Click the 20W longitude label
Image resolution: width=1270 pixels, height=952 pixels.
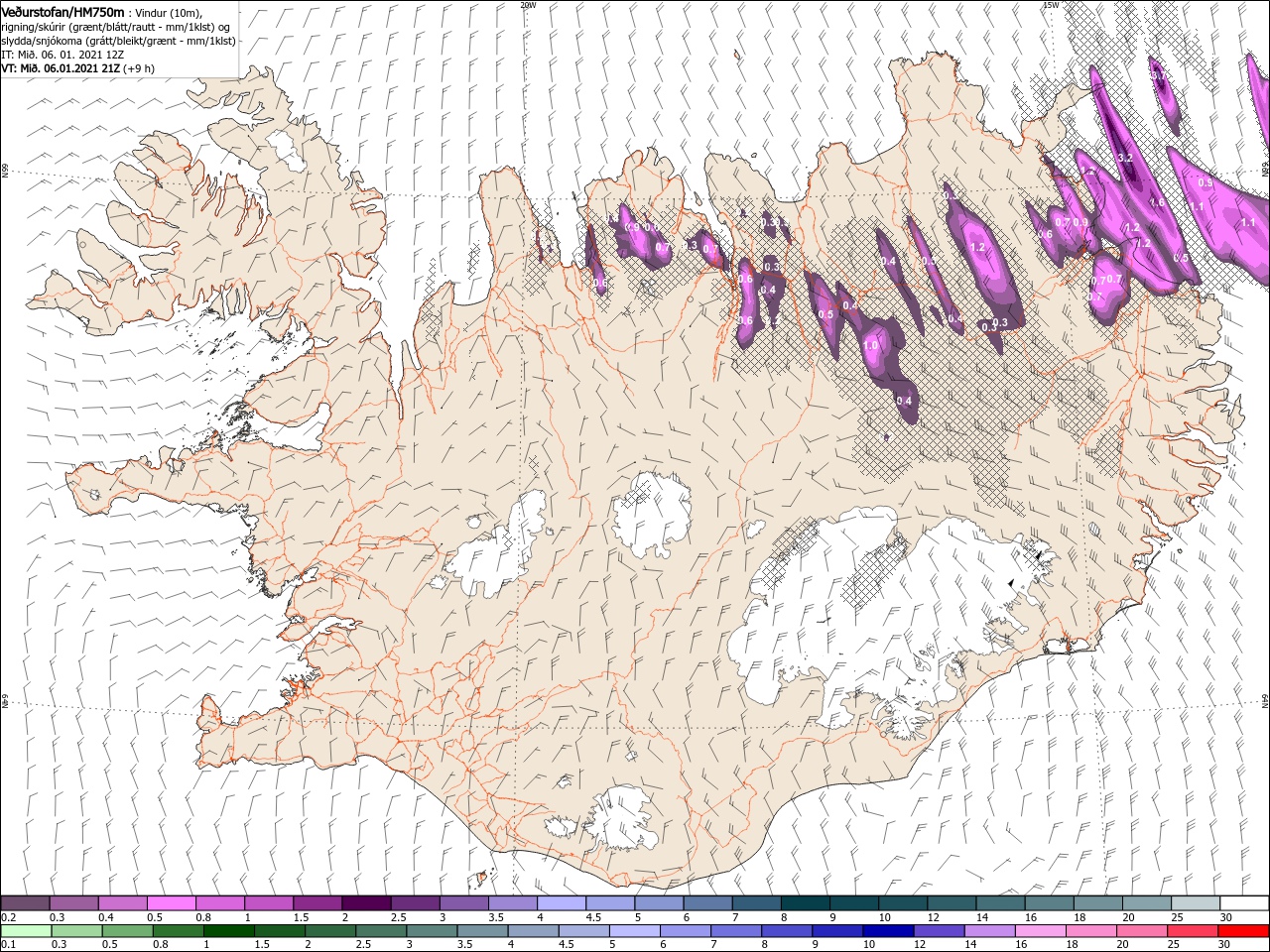528,5
